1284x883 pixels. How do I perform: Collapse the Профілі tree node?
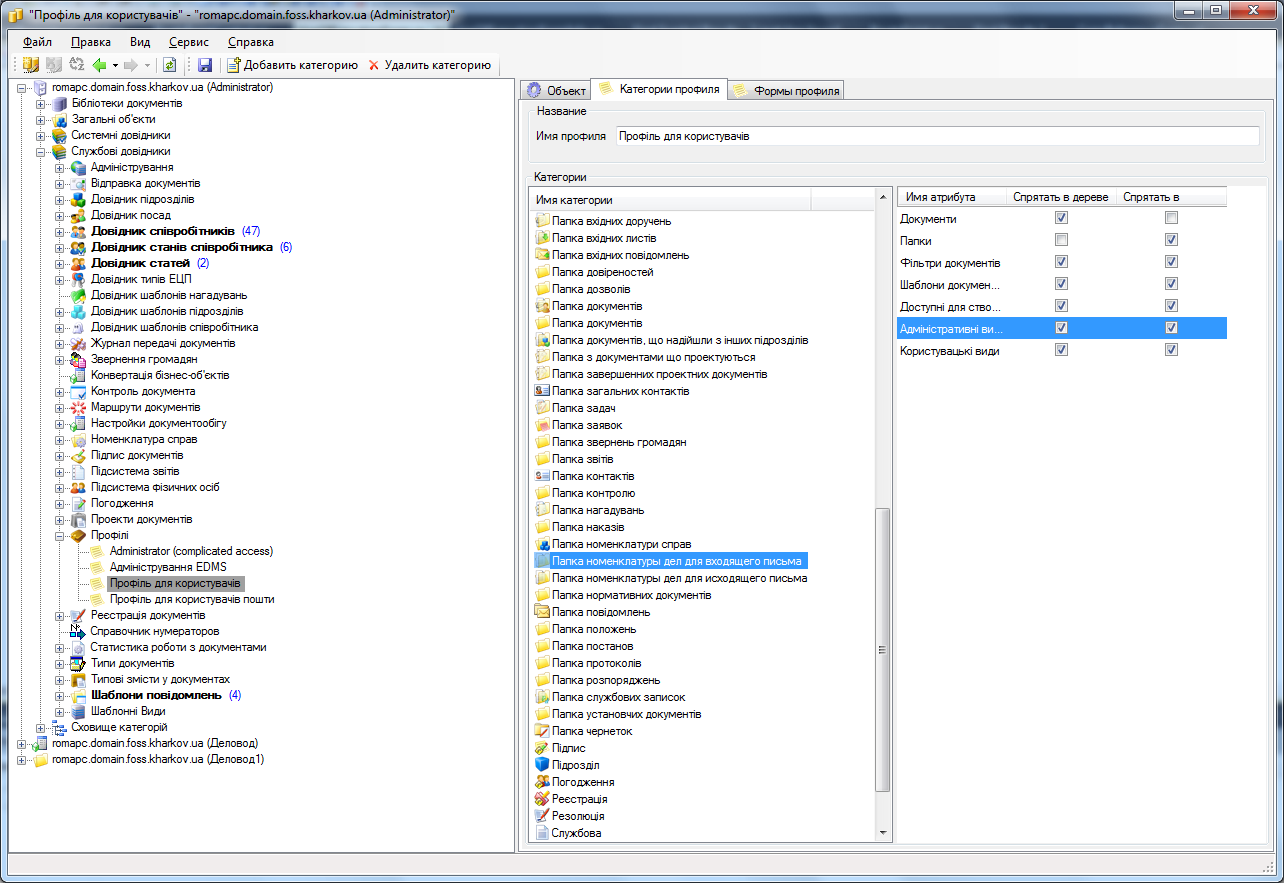[x=60, y=535]
